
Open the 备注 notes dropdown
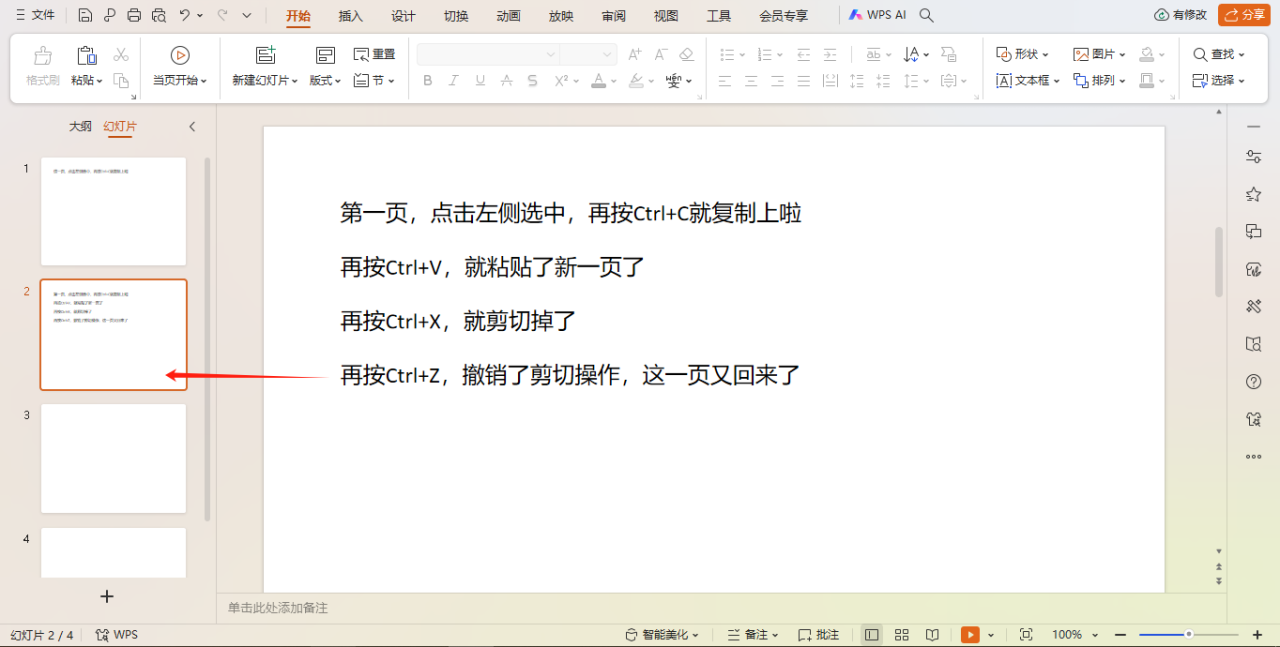tap(753, 634)
